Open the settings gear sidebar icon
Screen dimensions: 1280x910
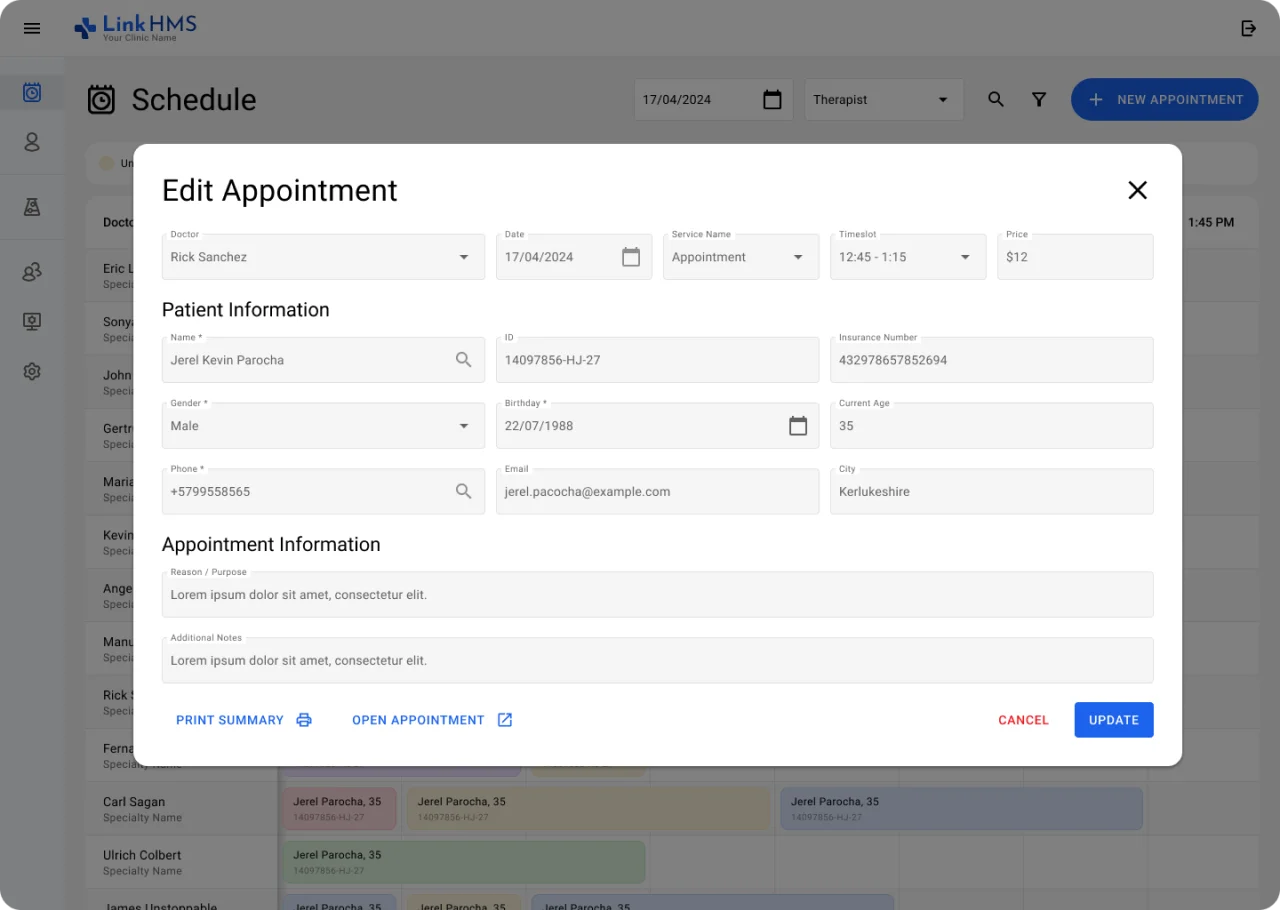(32, 371)
